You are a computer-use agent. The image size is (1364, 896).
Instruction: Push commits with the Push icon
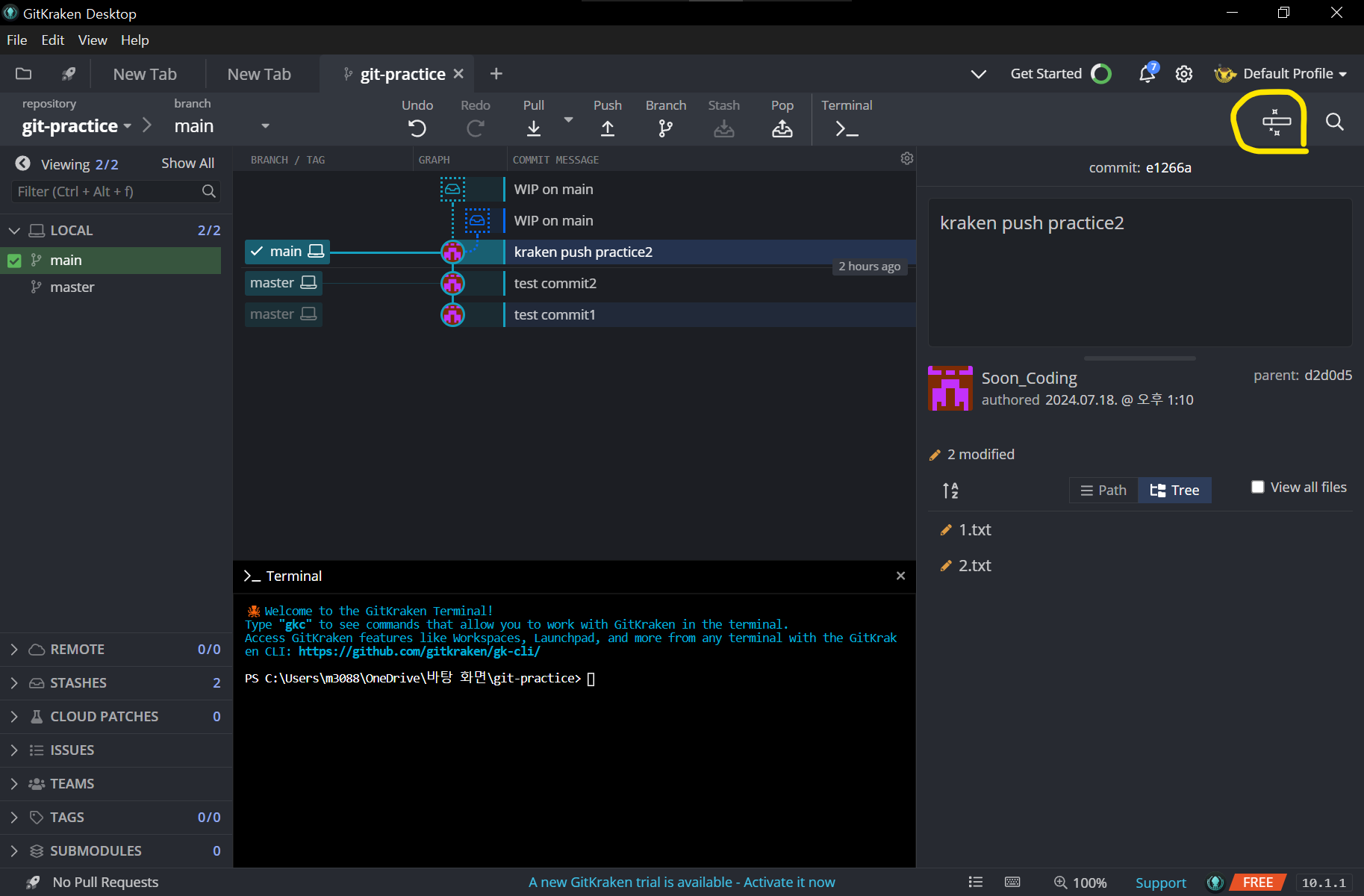pyautogui.click(x=608, y=128)
